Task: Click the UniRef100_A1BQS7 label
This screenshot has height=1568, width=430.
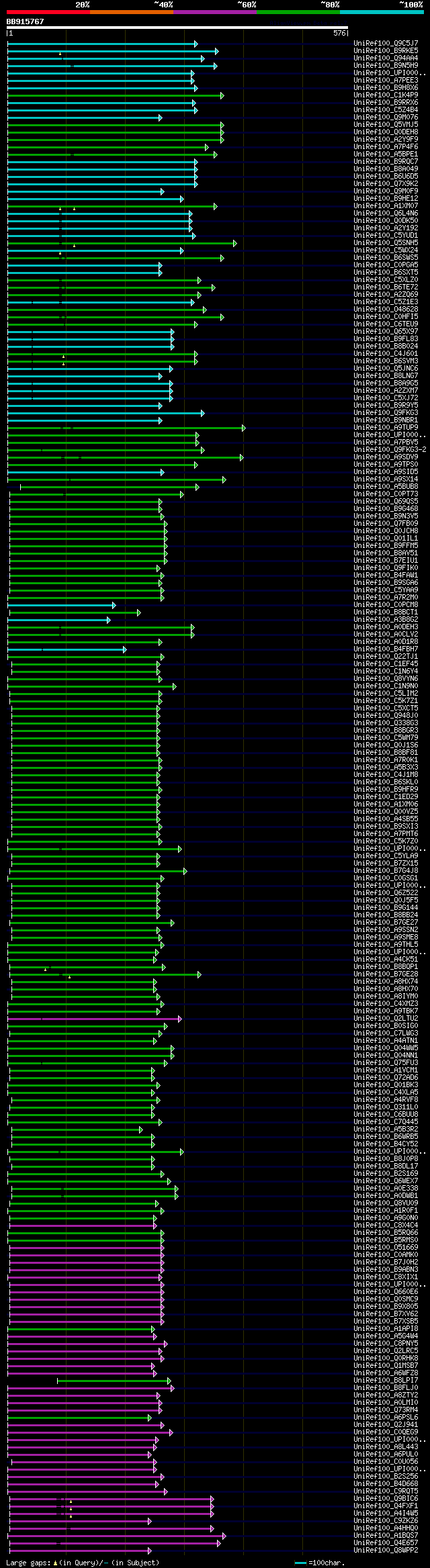Action: [x=386, y=1536]
